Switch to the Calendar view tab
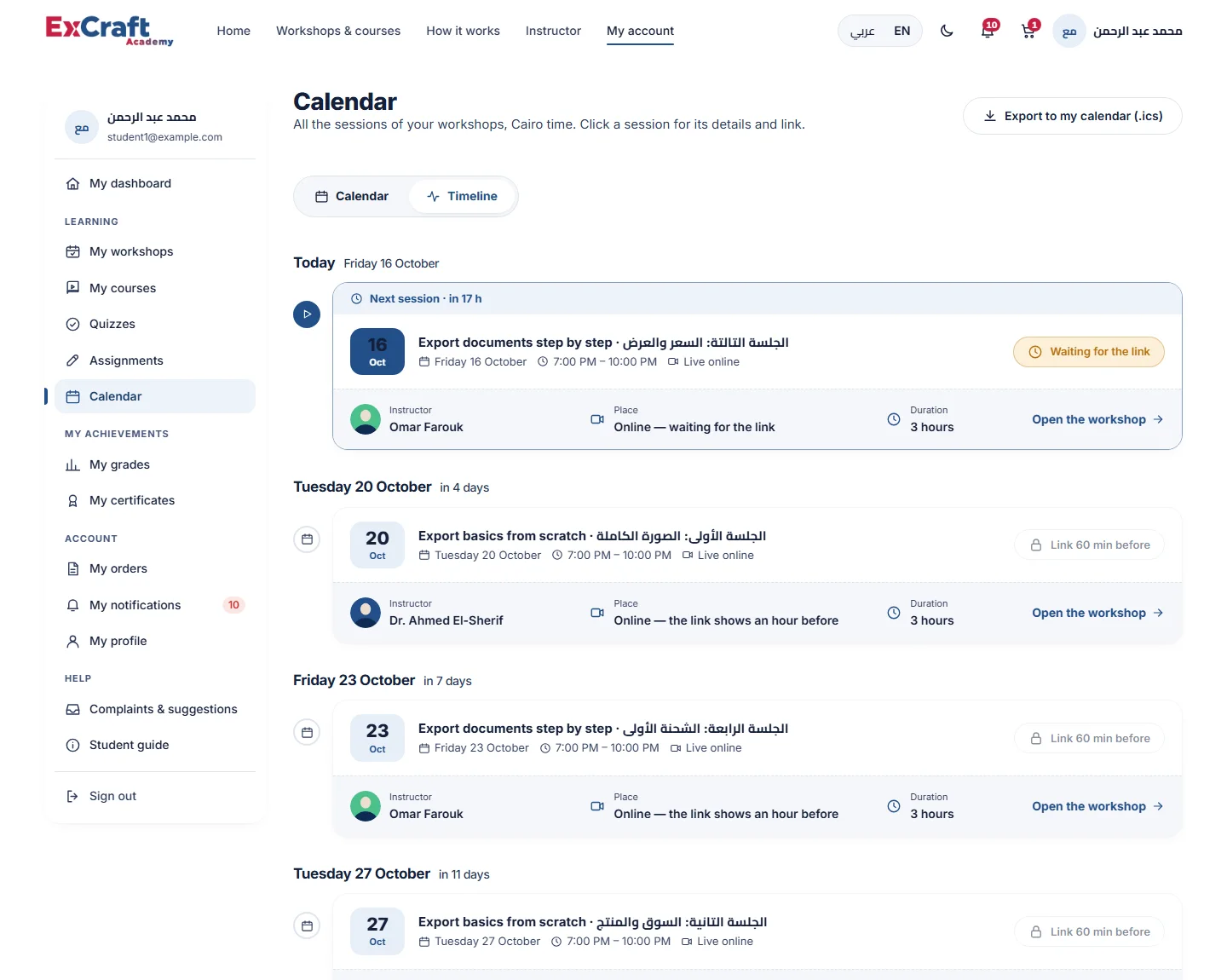This screenshot has height=980, width=1227. click(x=352, y=196)
